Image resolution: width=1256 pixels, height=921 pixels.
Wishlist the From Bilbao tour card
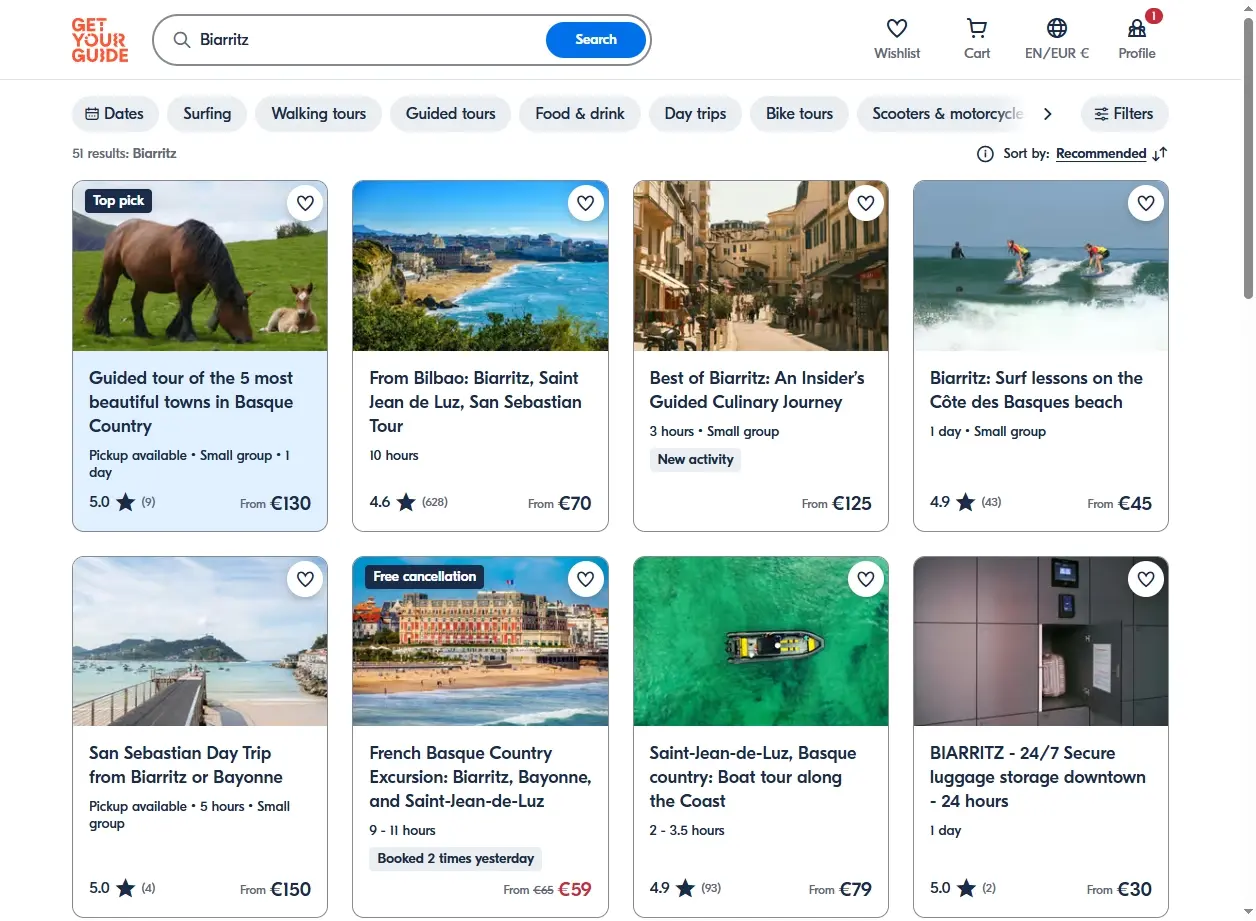(x=586, y=203)
